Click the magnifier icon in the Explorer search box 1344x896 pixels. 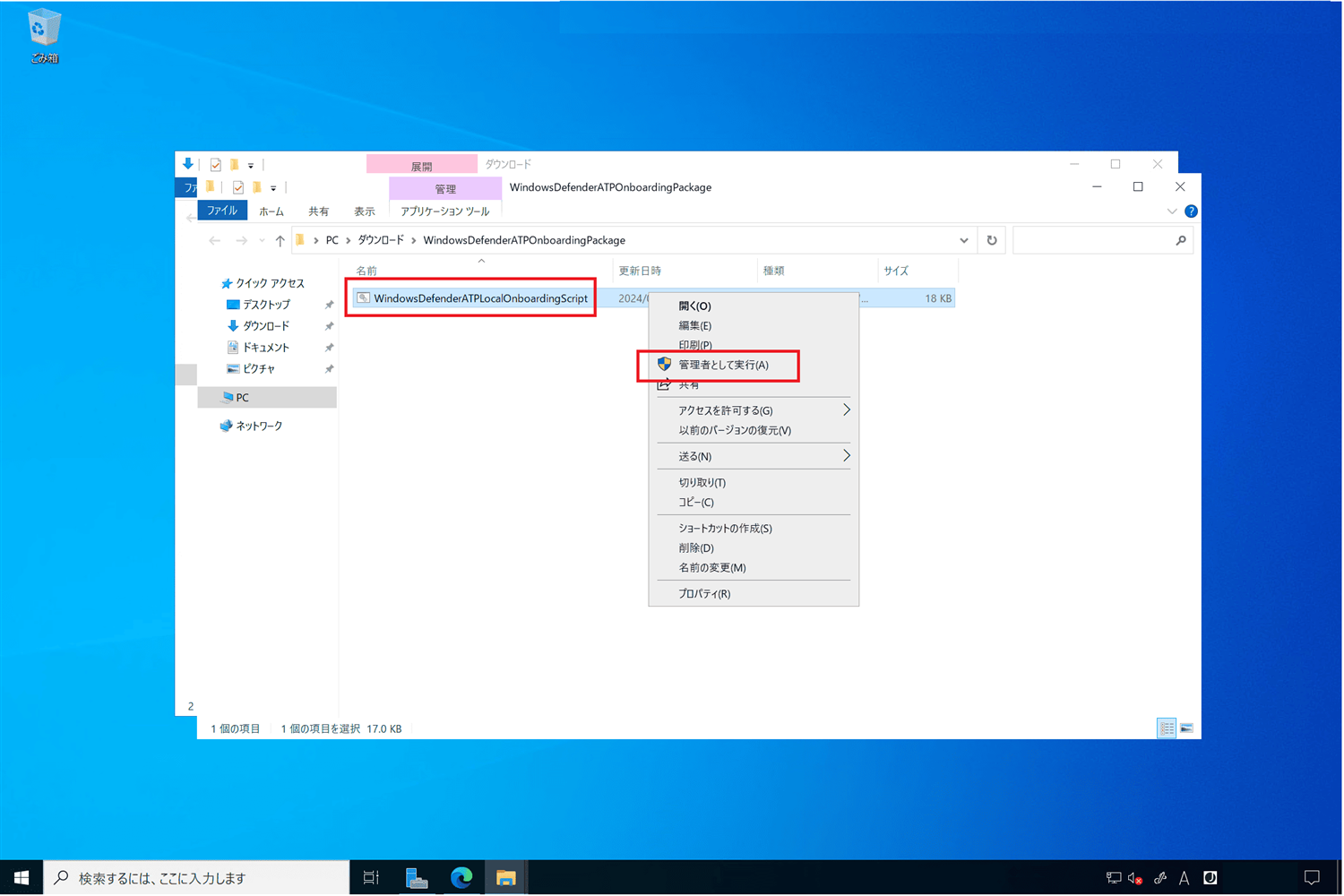pos(1181,240)
